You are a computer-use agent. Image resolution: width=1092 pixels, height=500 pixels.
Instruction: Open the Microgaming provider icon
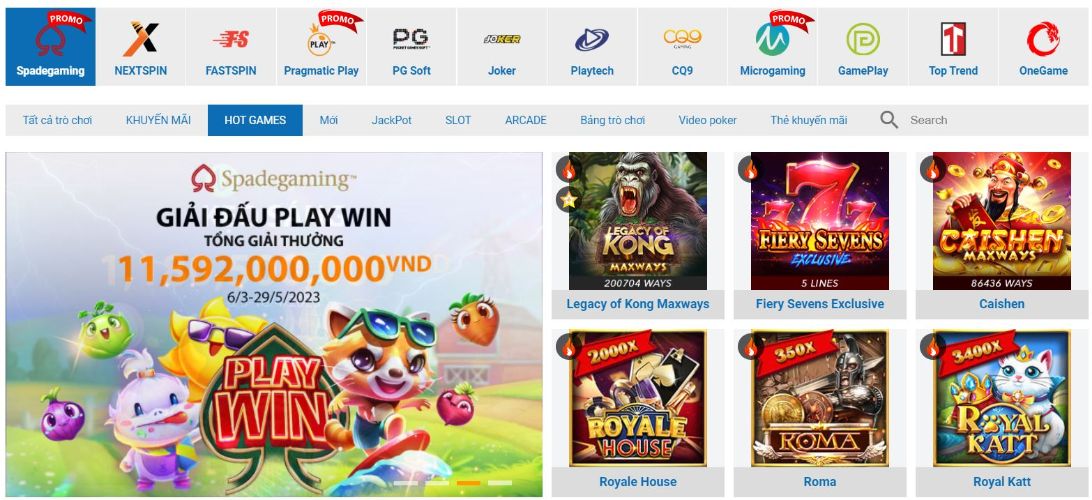point(772,39)
